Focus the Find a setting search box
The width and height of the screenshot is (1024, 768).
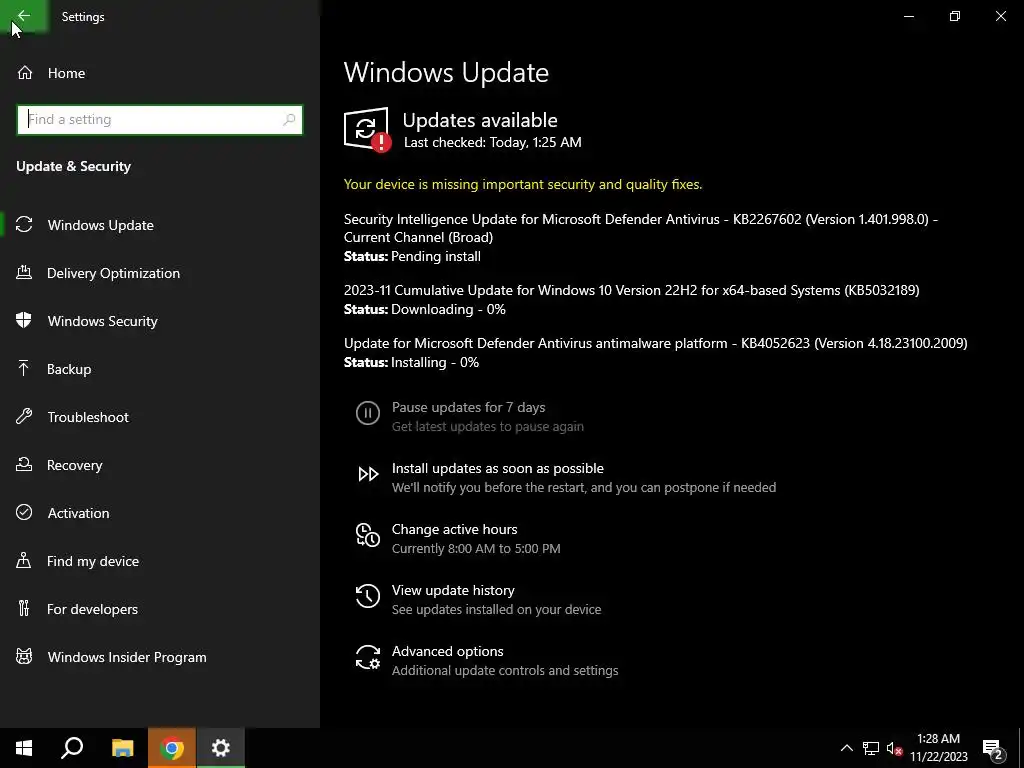coord(159,120)
